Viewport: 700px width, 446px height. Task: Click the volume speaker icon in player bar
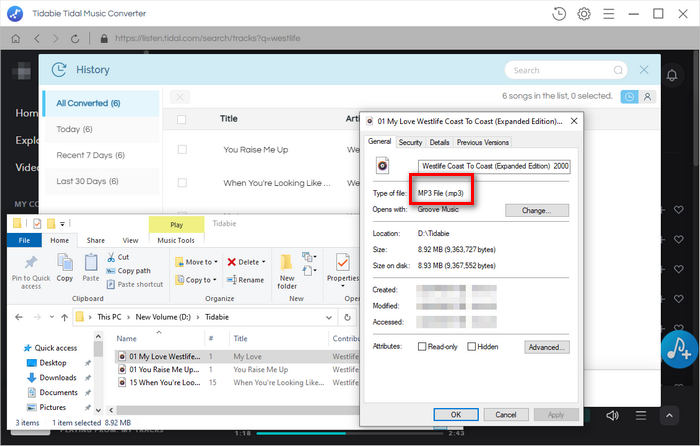(612, 416)
